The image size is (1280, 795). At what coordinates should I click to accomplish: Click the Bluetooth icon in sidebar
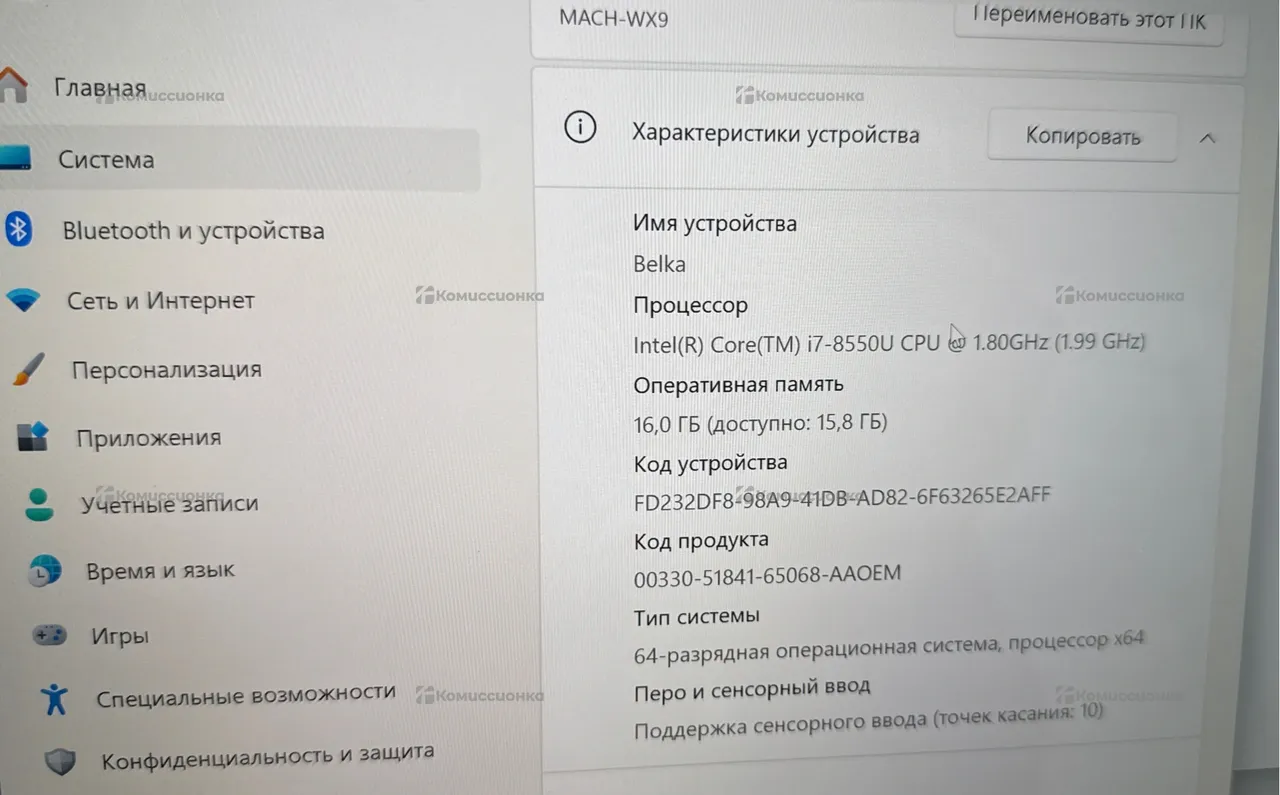coord(18,229)
